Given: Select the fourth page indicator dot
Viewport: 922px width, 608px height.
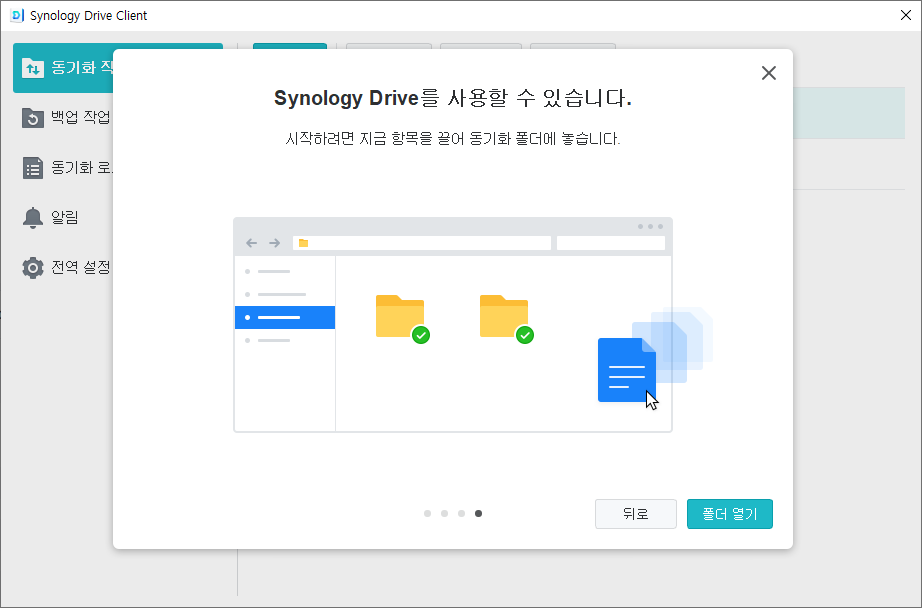Looking at the screenshot, I should [479, 513].
